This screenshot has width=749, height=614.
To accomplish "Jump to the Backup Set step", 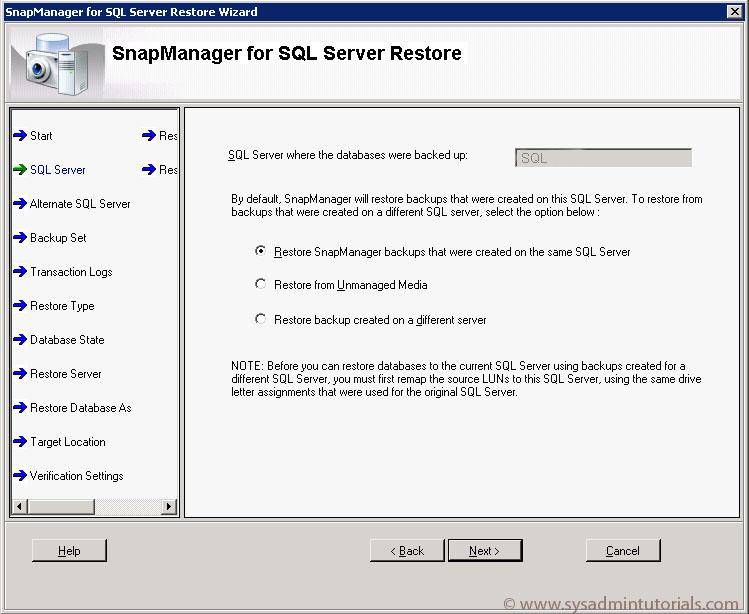I will point(58,238).
